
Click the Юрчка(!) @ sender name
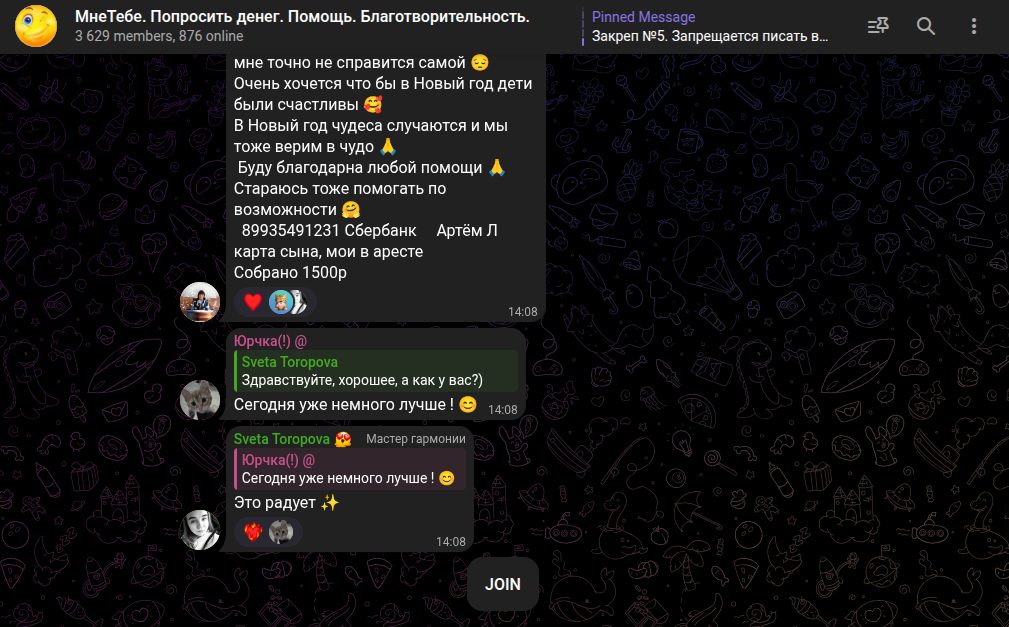[x=270, y=341]
